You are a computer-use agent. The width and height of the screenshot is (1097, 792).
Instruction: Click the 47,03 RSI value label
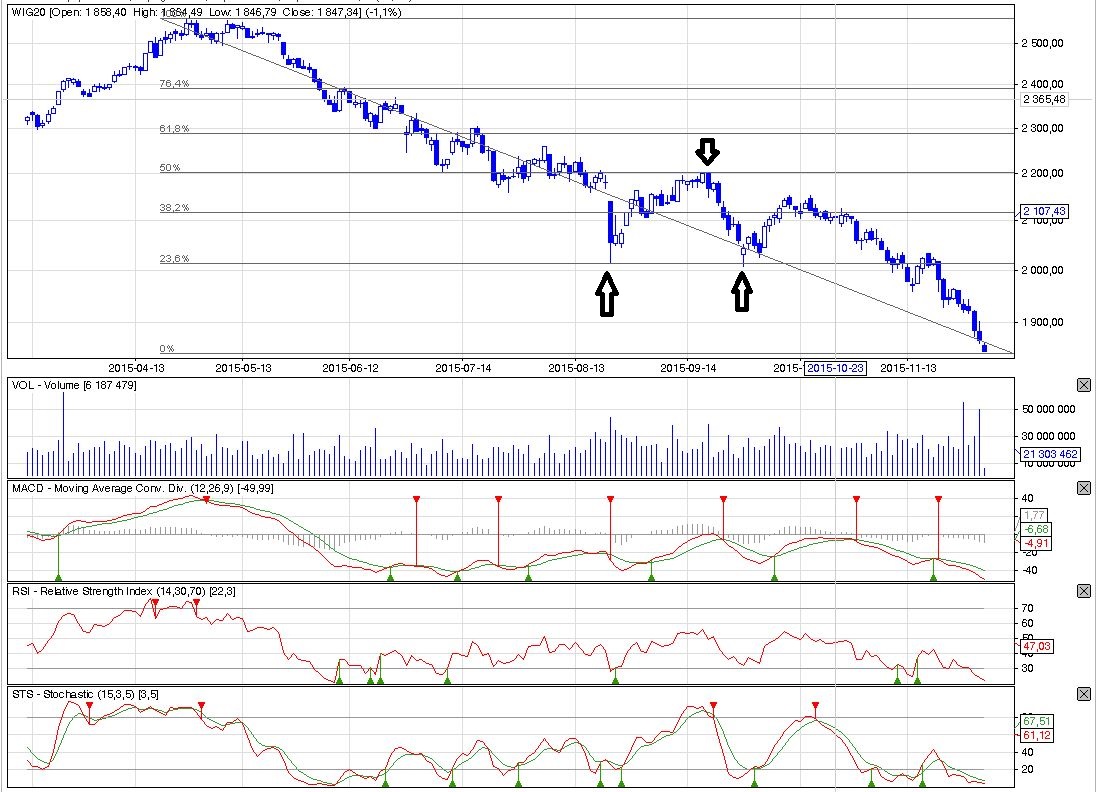(x=1037, y=646)
